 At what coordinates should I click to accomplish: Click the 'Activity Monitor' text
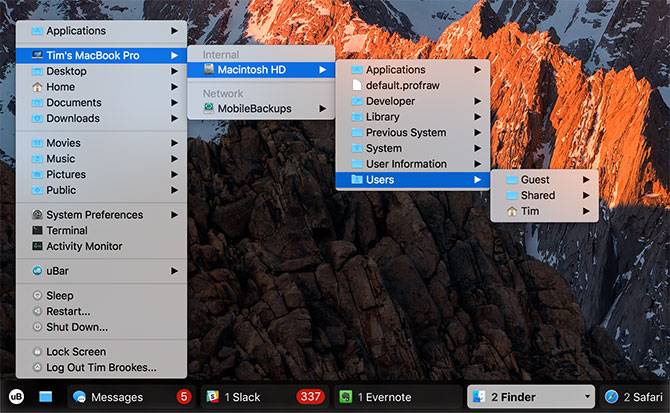[x=84, y=246]
